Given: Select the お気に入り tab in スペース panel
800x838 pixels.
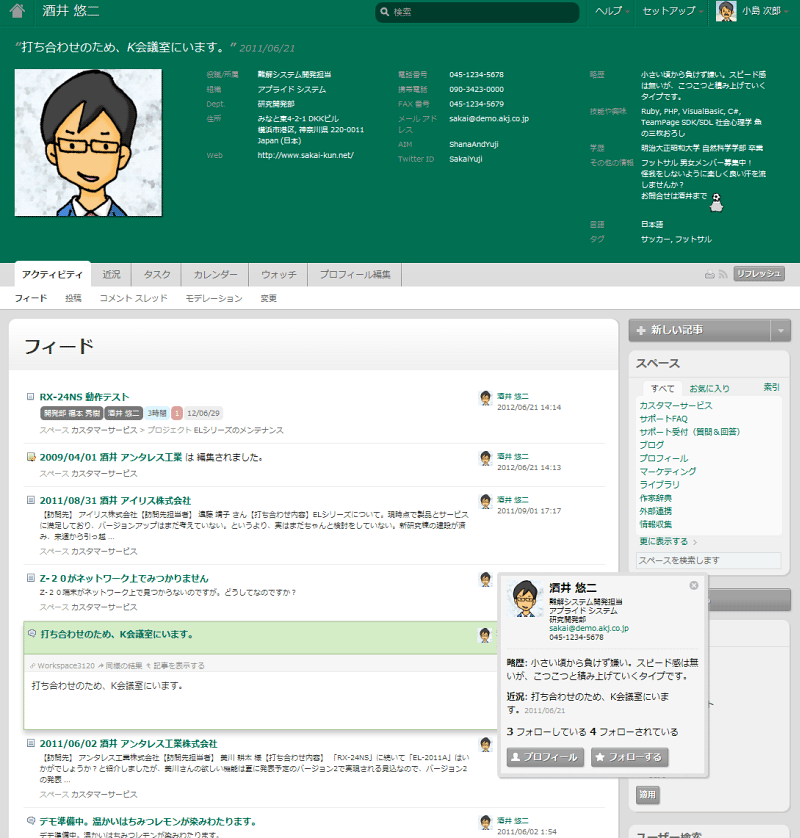Looking at the screenshot, I should point(709,388).
